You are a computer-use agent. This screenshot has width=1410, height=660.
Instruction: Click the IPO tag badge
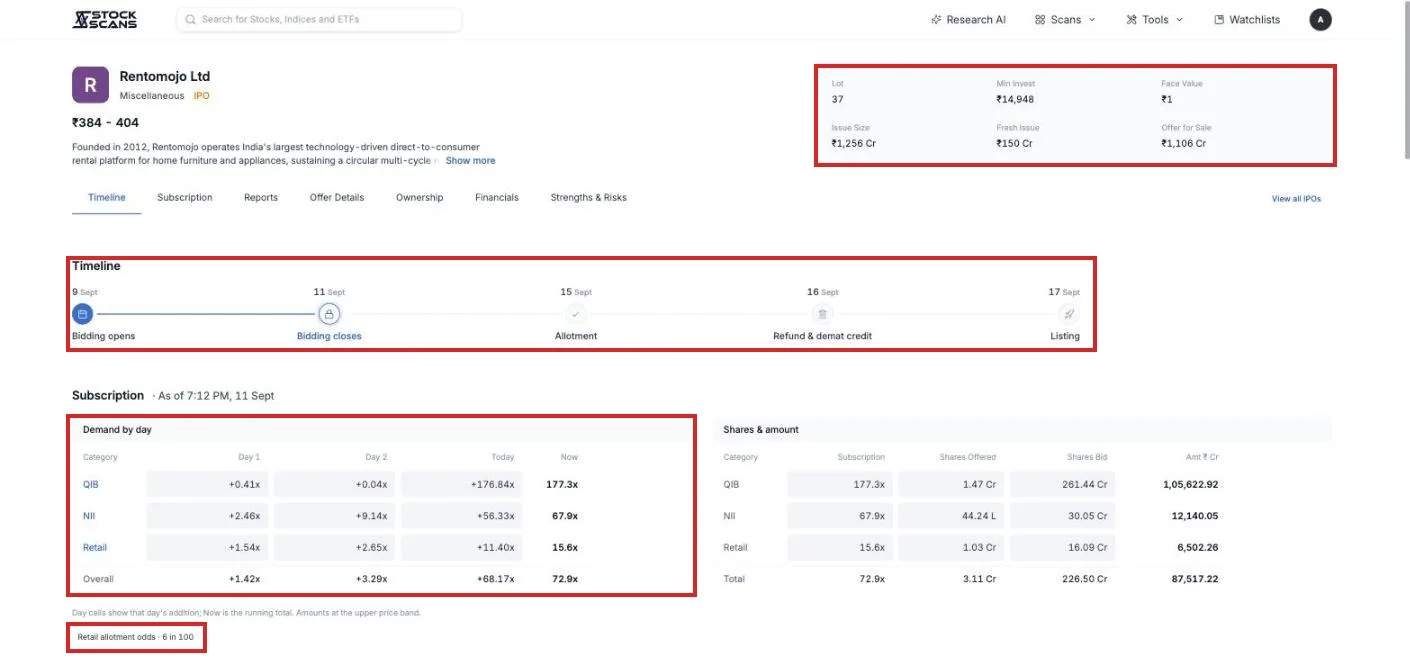coord(202,96)
